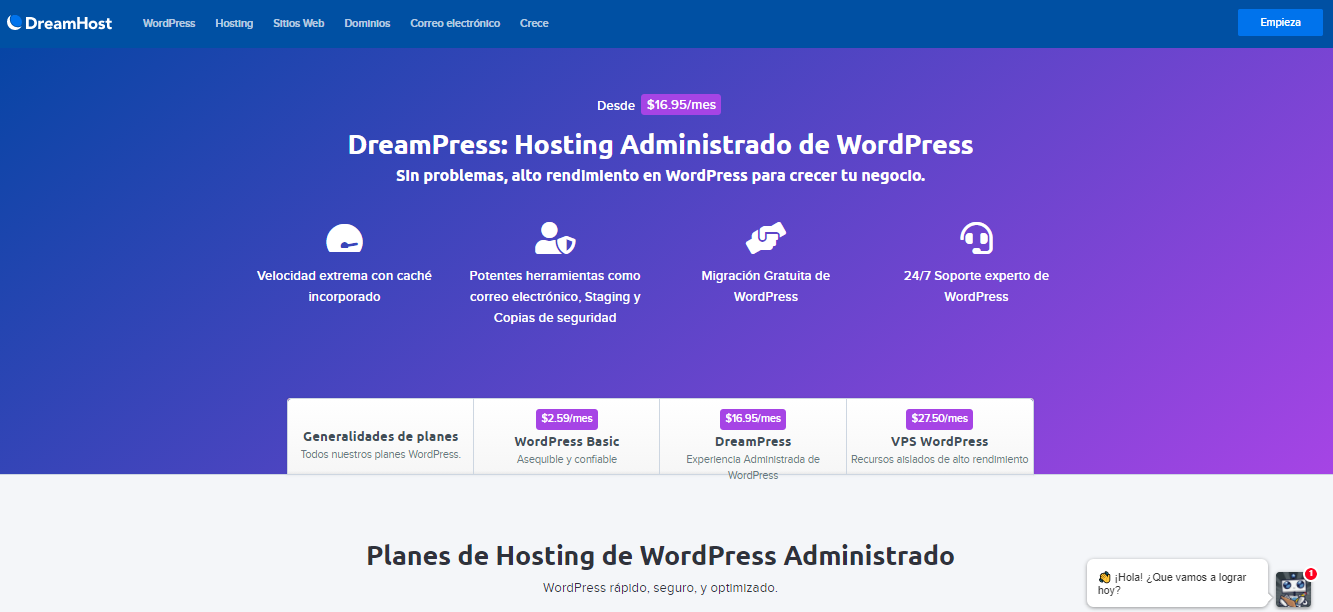
Task: Expand the Dominios menu
Action: tap(367, 23)
